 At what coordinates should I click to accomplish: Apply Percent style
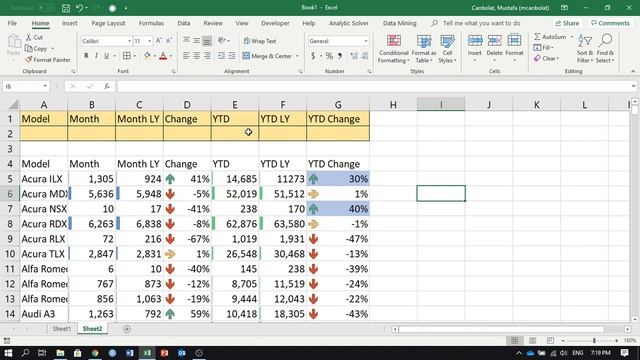(x=329, y=56)
